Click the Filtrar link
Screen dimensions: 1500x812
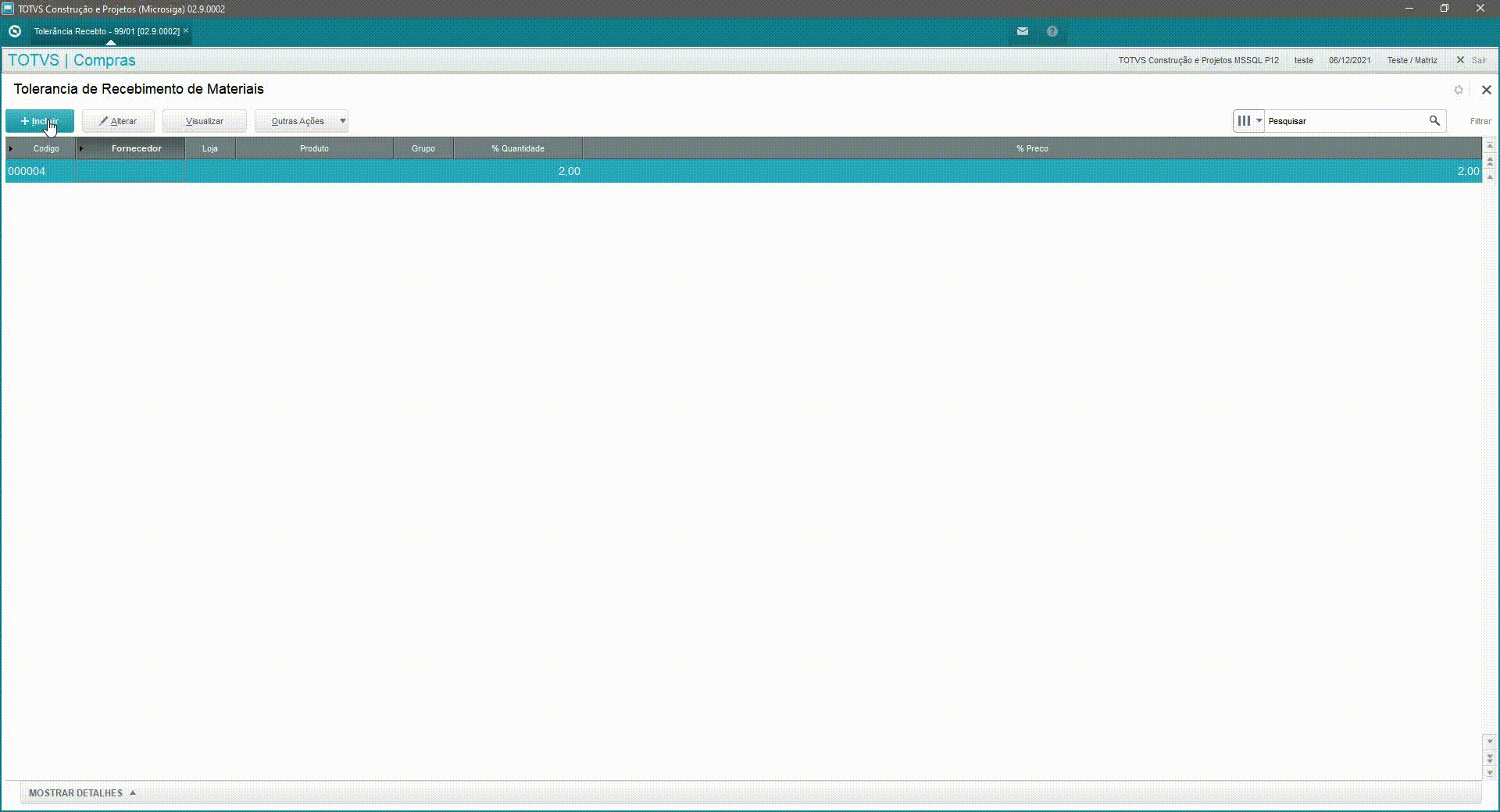(x=1480, y=121)
